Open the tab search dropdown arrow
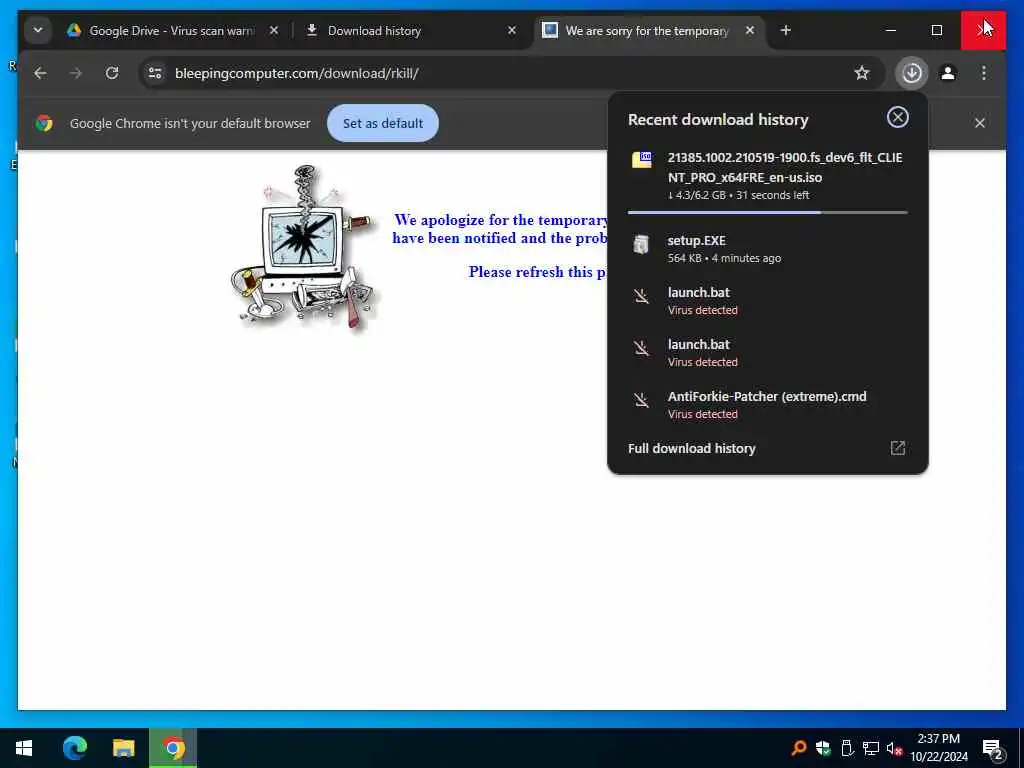 coord(38,30)
